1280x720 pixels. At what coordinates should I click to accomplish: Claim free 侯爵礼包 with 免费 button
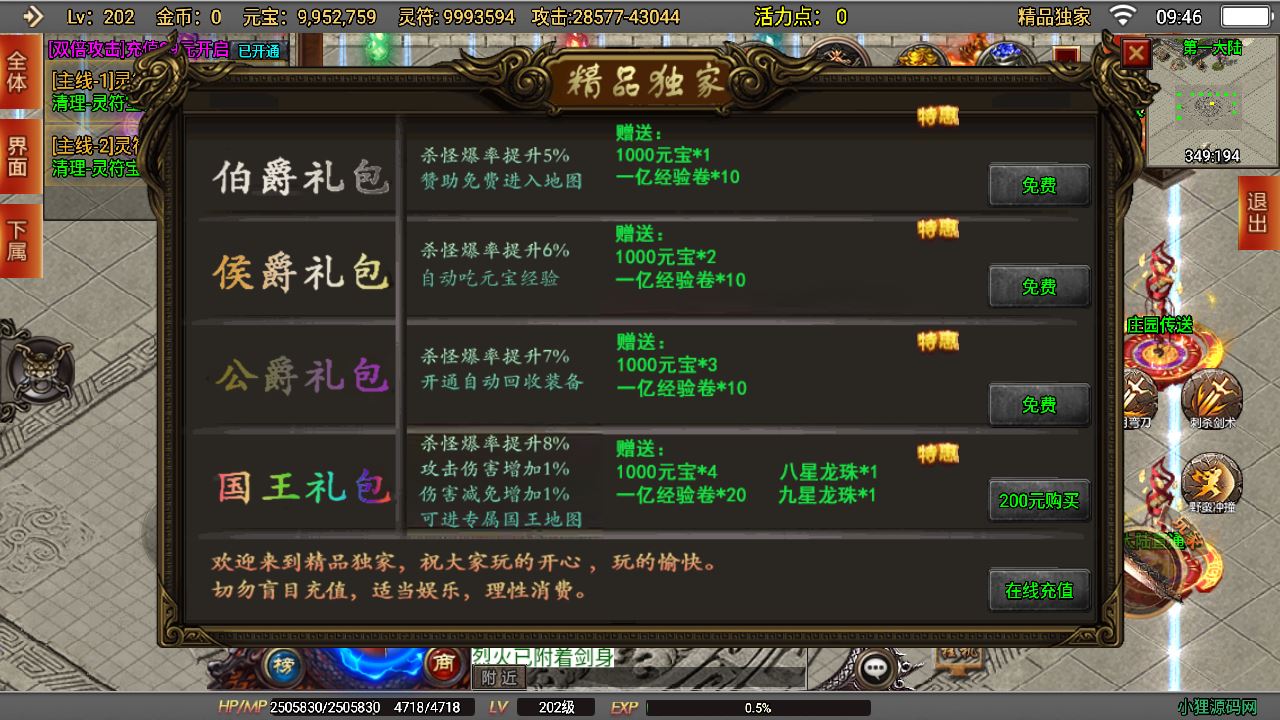(x=1039, y=287)
